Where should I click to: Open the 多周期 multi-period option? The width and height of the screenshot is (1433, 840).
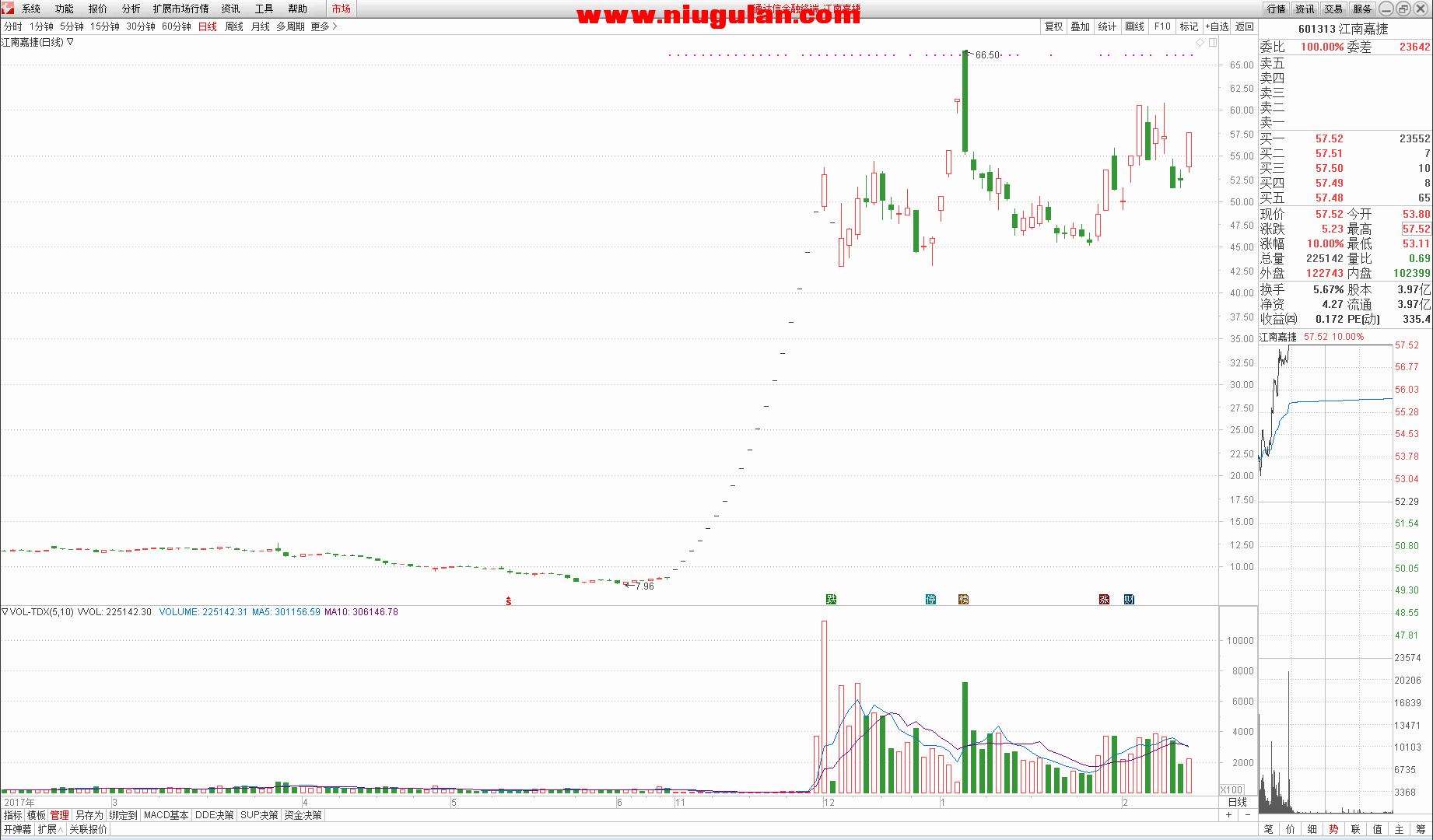coord(290,26)
